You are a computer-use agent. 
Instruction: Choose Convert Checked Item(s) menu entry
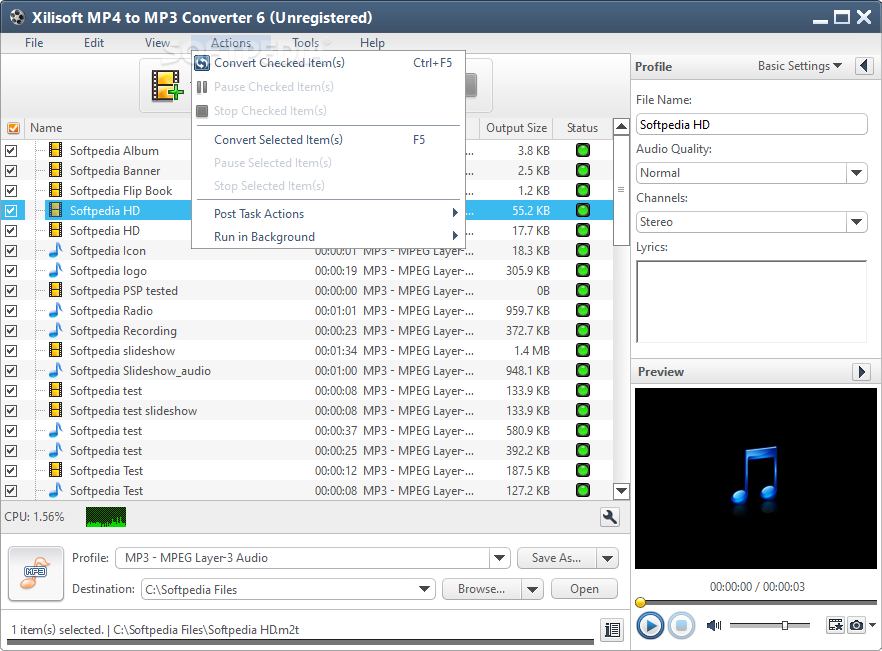(328, 63)
